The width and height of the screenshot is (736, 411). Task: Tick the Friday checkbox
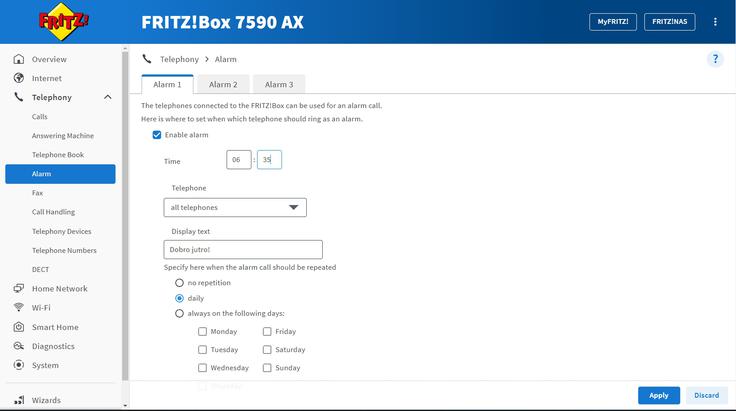pyautogui.click(x=267, y=332)
